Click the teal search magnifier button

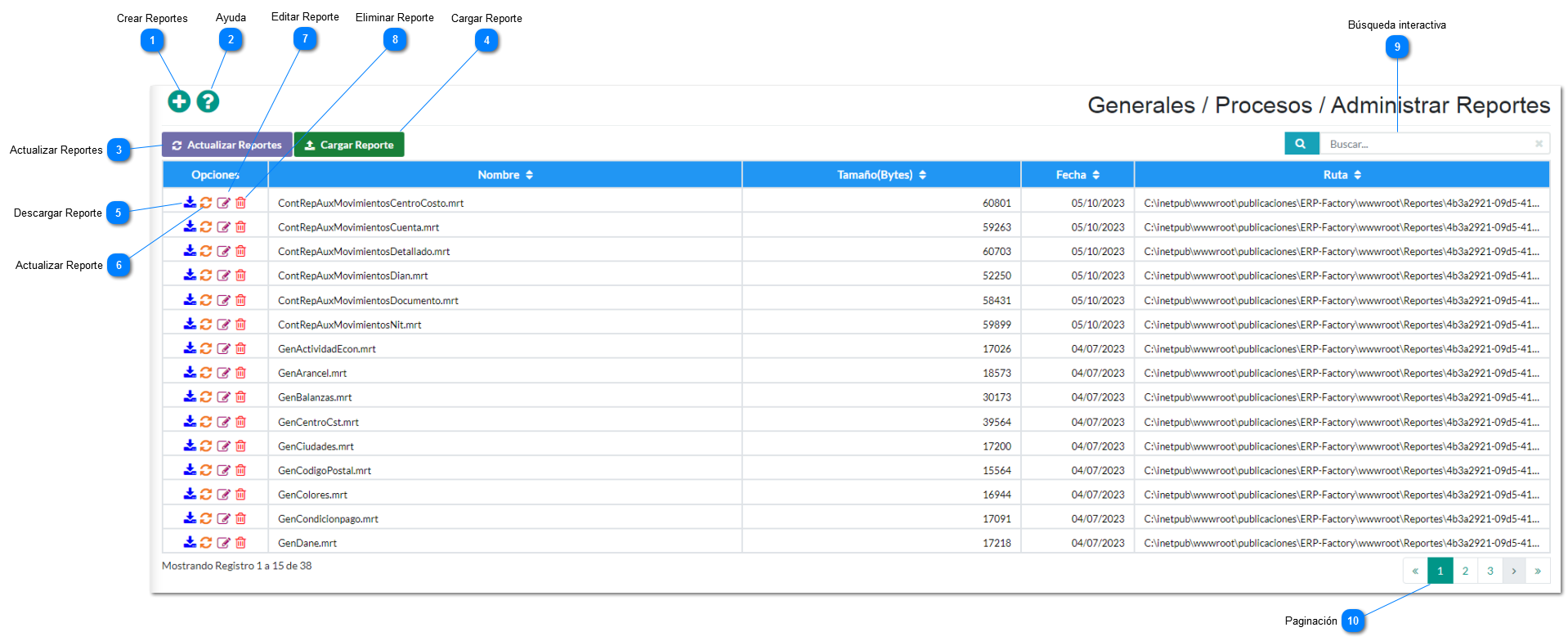1301,144
